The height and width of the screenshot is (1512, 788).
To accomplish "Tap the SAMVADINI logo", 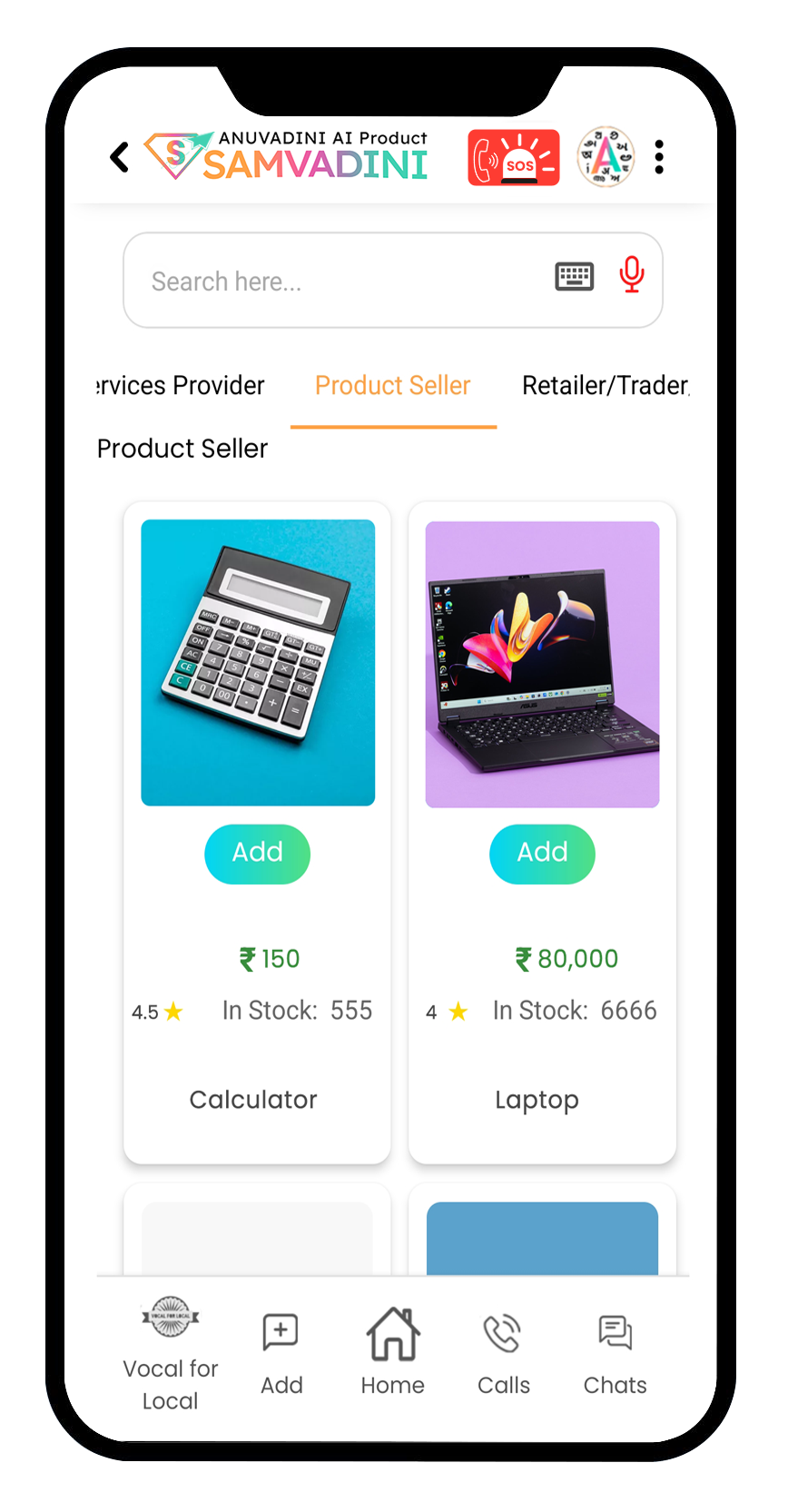I will [x=287, y=156].
